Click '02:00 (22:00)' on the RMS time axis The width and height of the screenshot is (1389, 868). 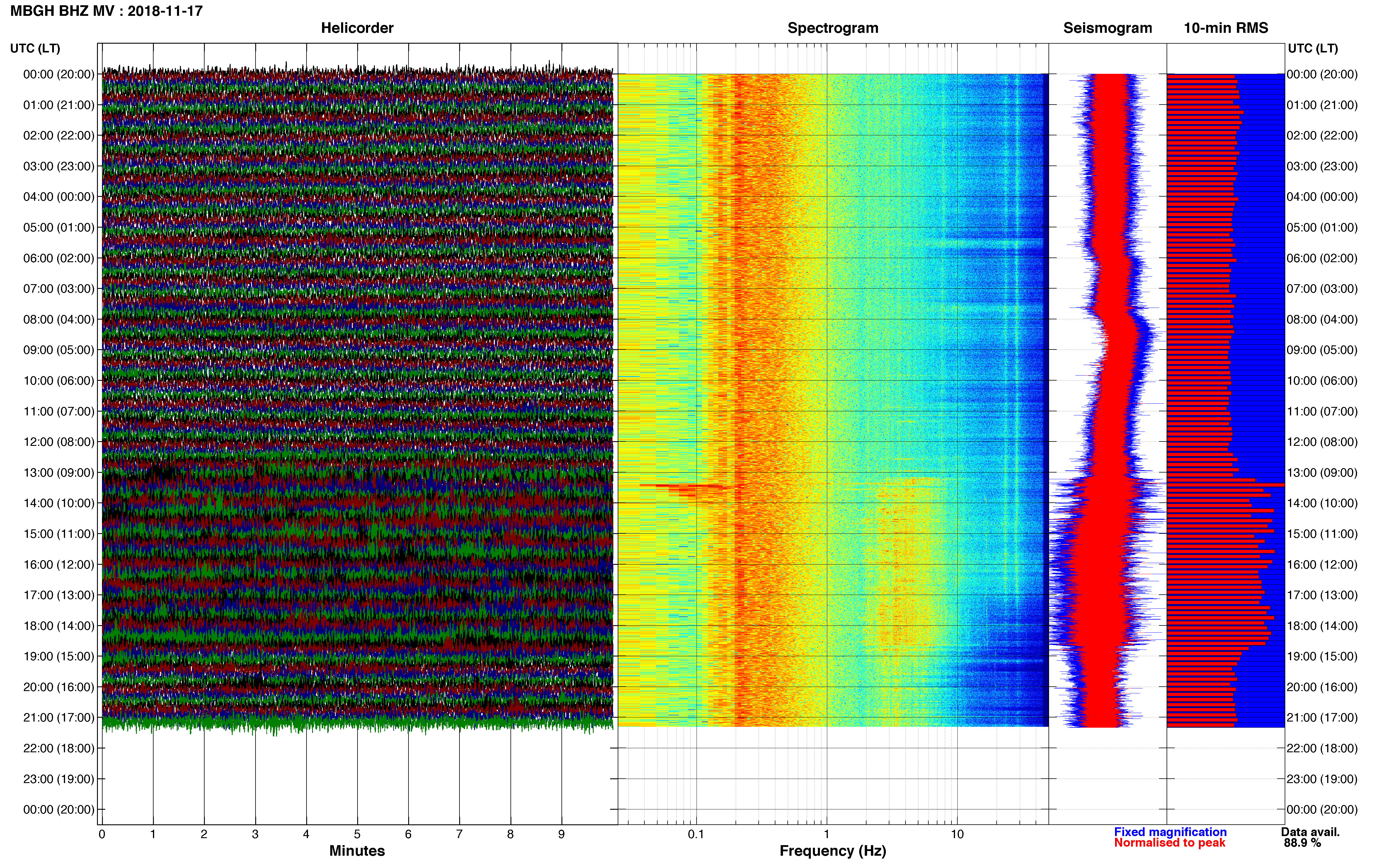click(1322, 135)
